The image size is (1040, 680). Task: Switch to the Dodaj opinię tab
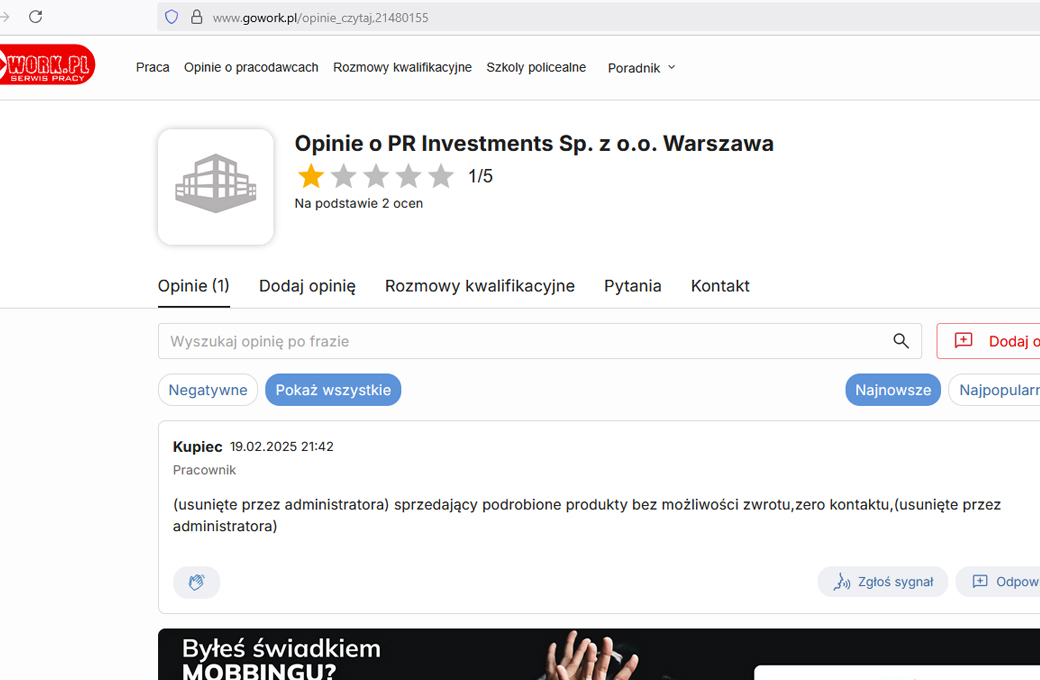point(307,286)
